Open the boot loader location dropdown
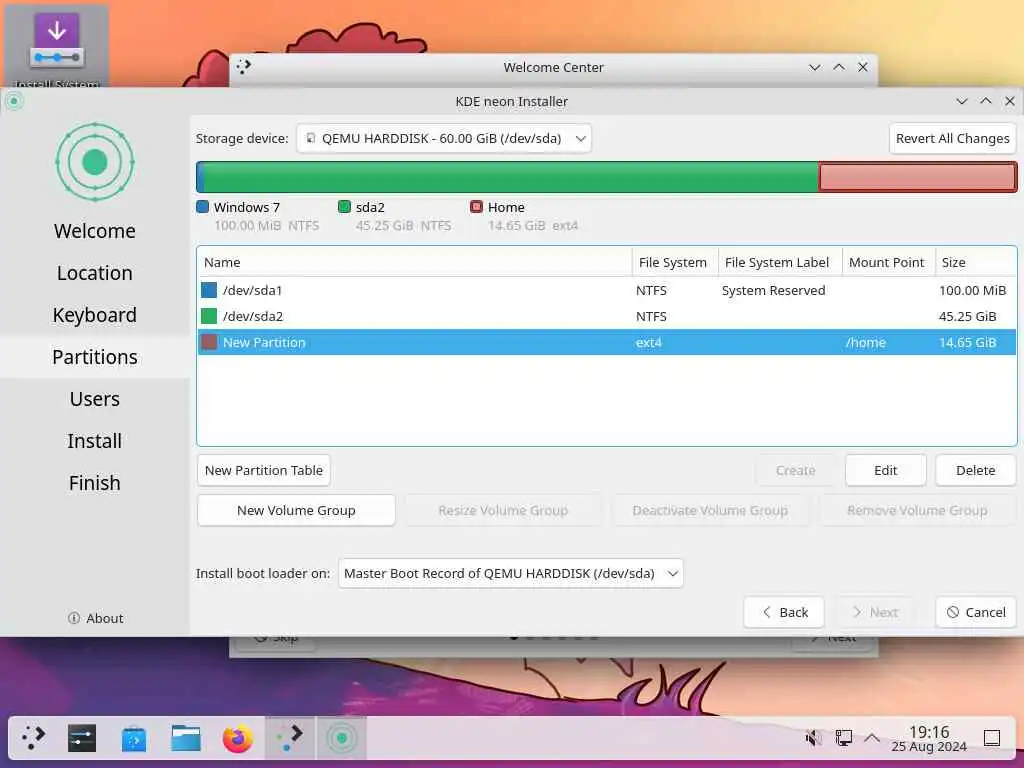 [x=511, y=573]
